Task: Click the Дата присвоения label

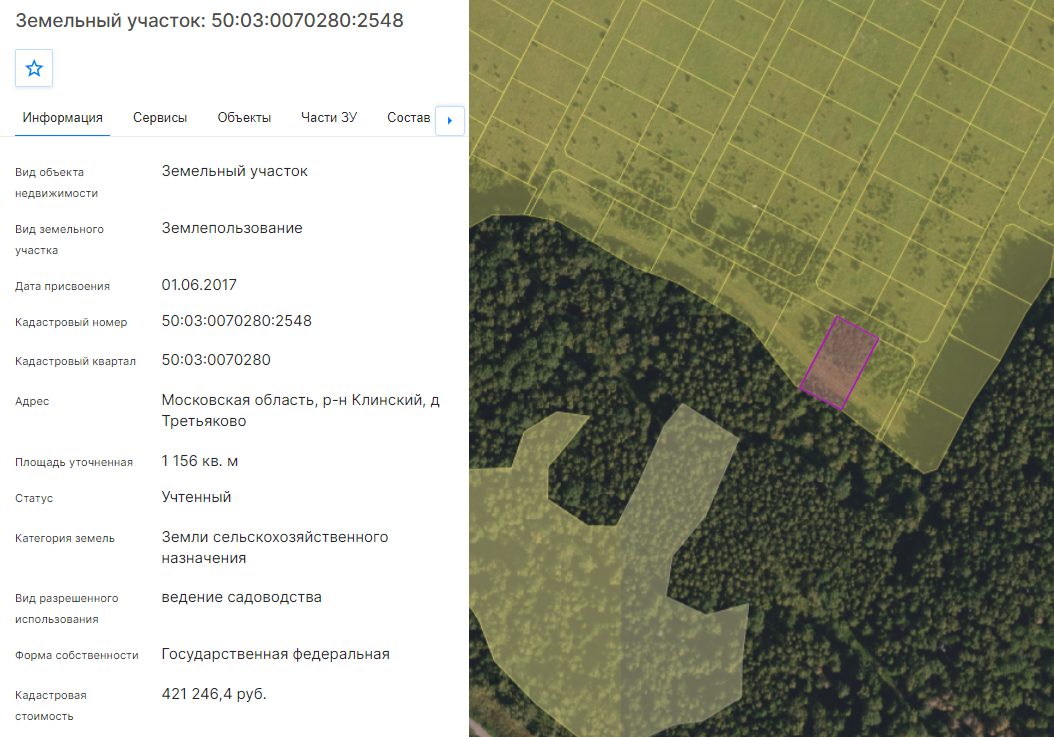Action: 63,286
